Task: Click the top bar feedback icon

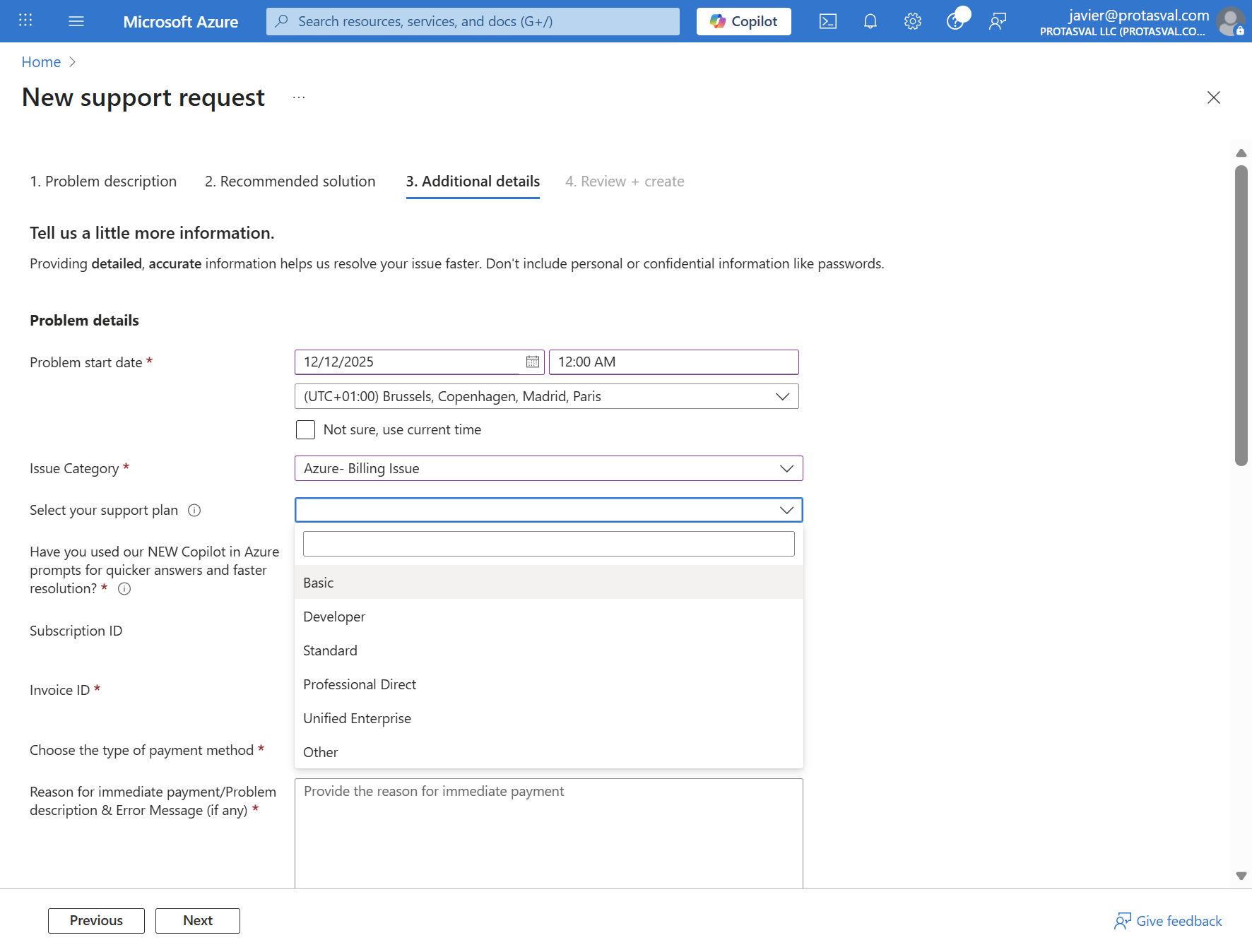Action: coord(998,21)
